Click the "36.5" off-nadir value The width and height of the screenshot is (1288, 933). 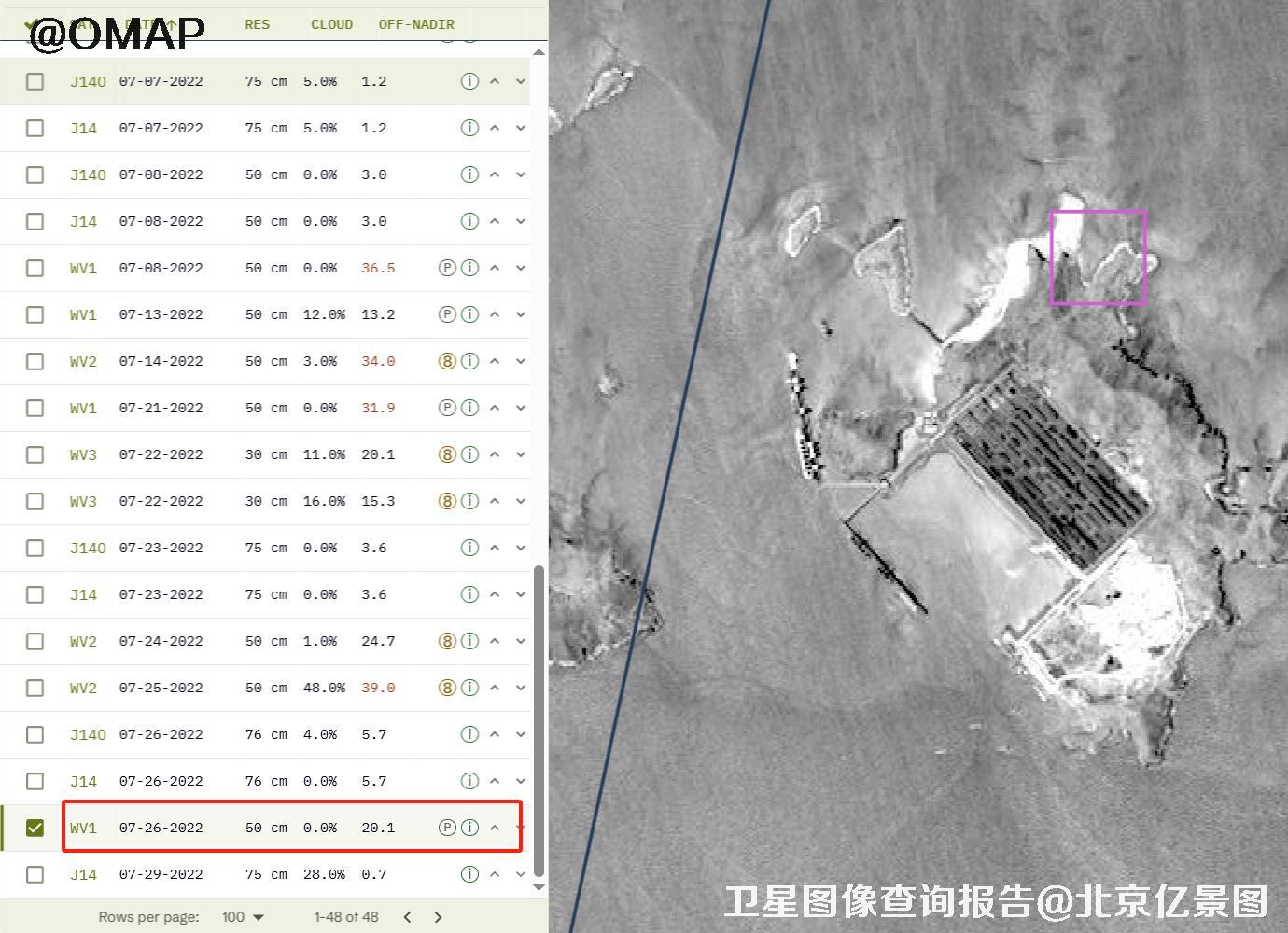378,268
